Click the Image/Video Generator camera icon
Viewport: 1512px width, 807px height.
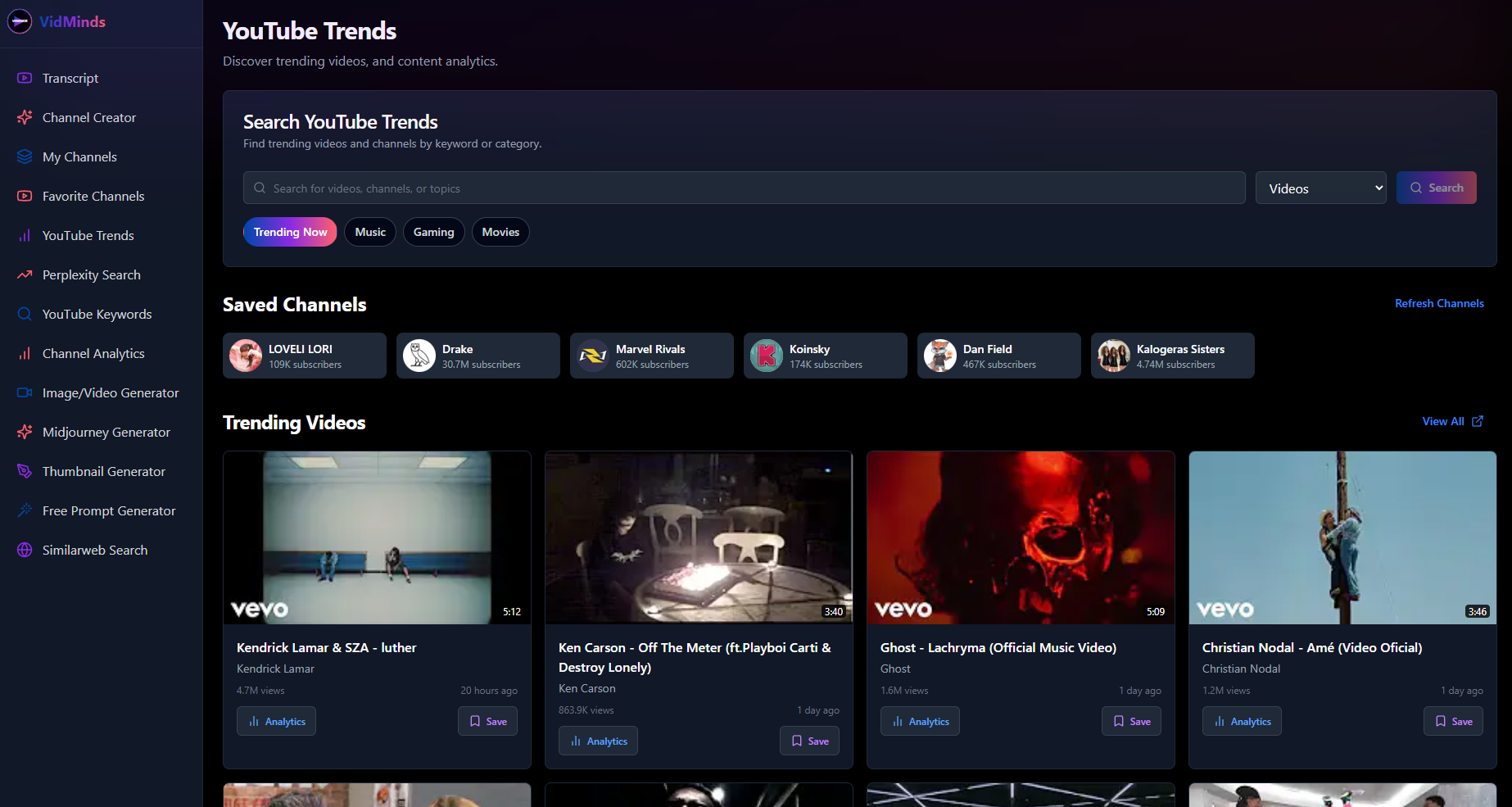coord(25,392)
